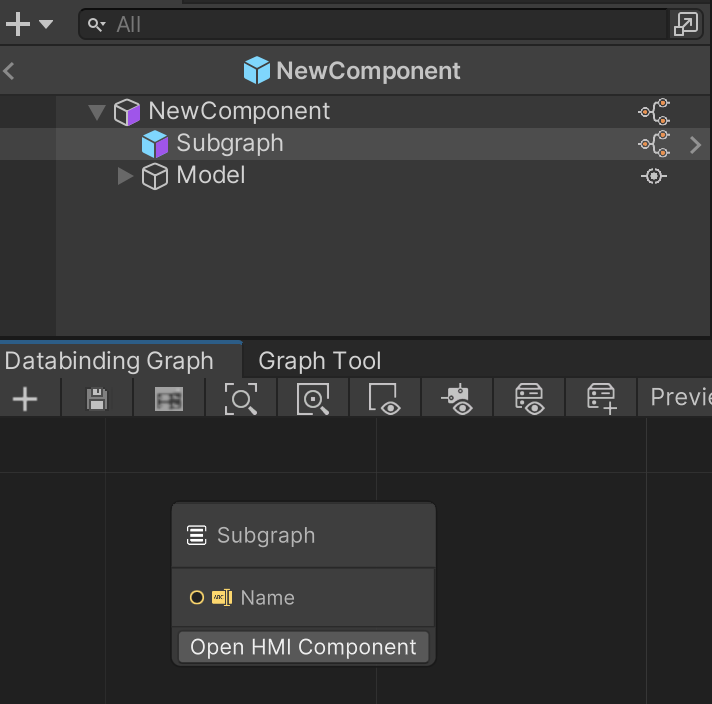Screen dimensions: 712x704
Task: Click the add panel plus toolbar icon
Action: point(601,399)
